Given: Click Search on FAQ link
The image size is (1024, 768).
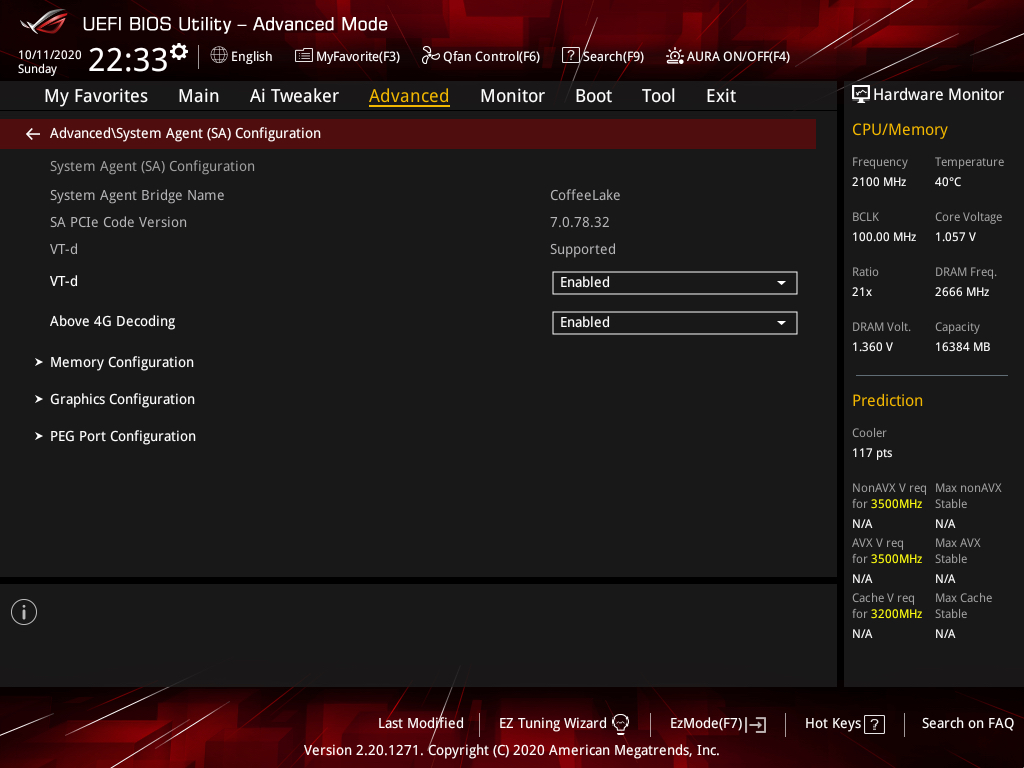Looking at the screenshot, I should (x=967, y=724).
